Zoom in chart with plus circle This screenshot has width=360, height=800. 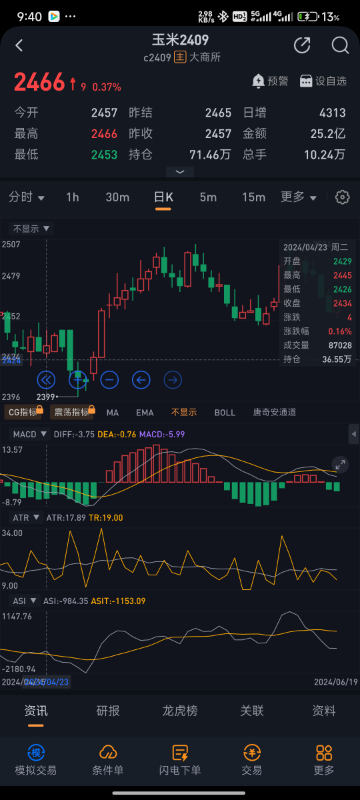[78, 380]
